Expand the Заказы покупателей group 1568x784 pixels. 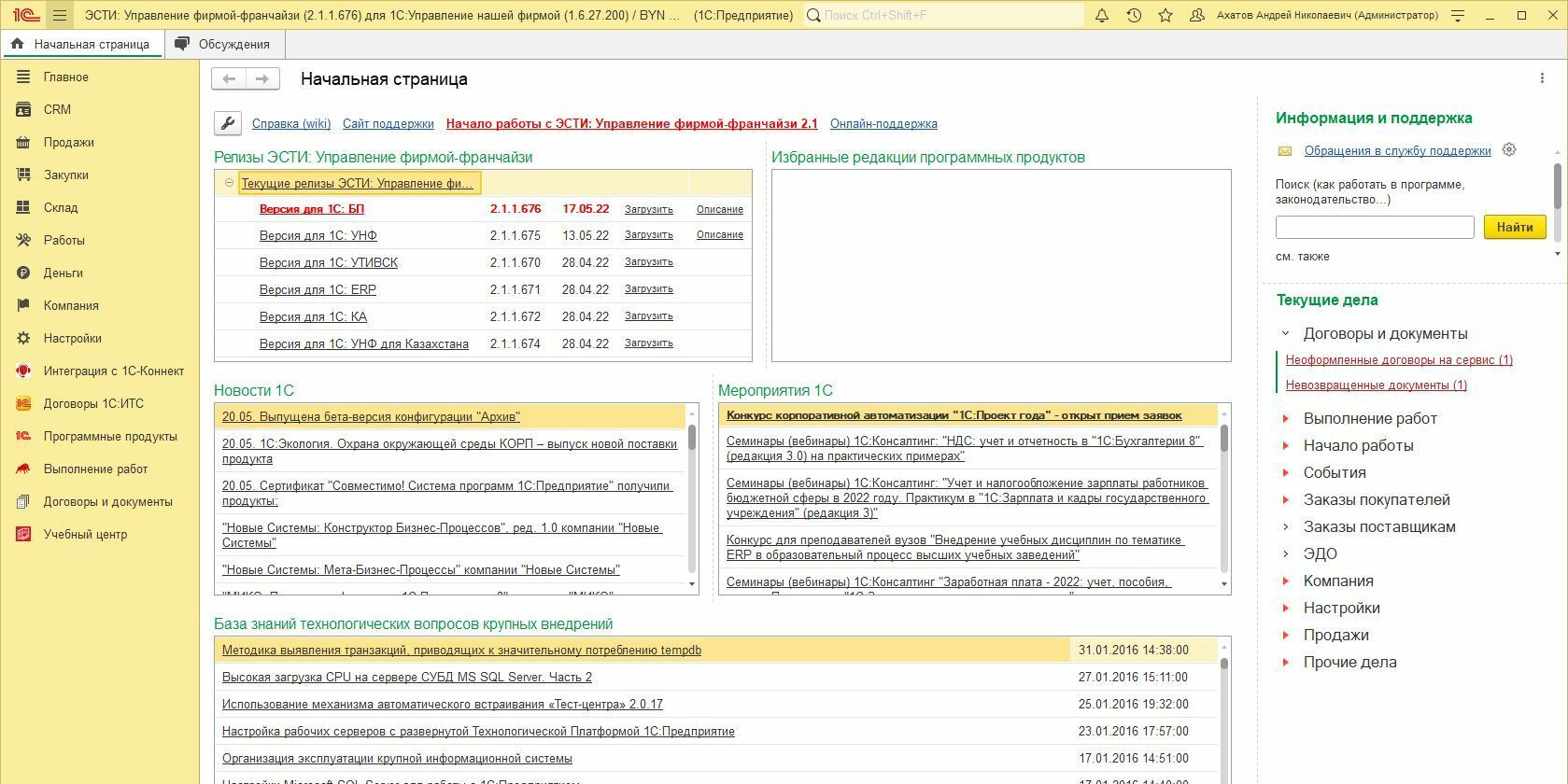[x=1286, y=499]
